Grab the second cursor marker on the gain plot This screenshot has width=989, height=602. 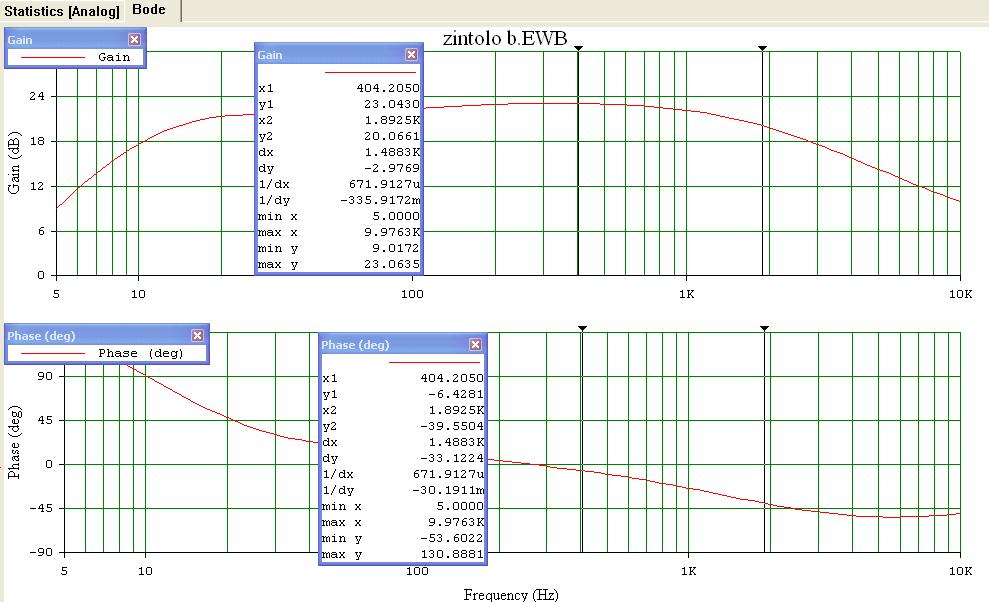[x=763, y=48]
